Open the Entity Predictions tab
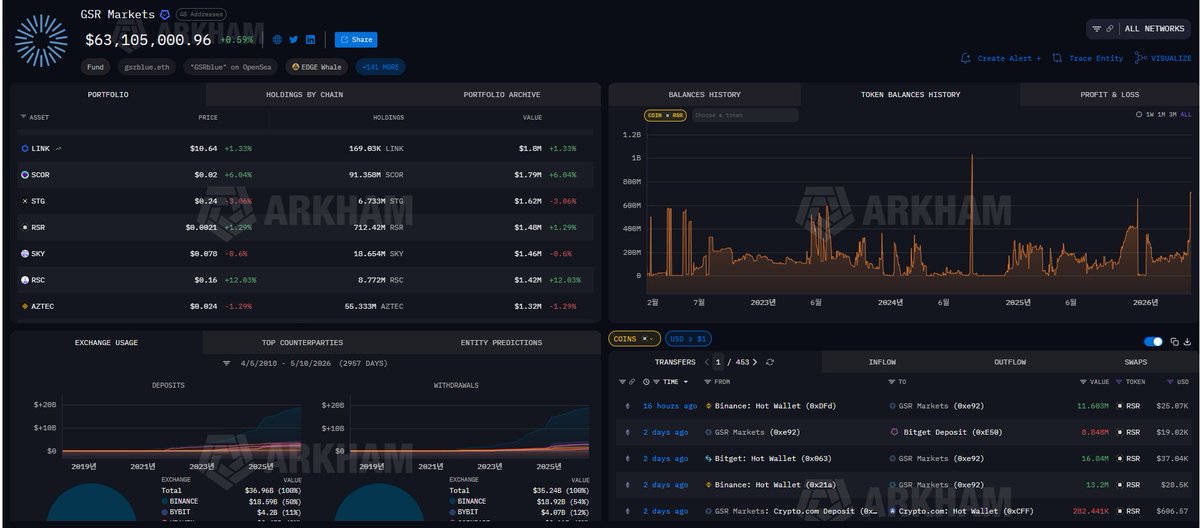 point(501,343)
